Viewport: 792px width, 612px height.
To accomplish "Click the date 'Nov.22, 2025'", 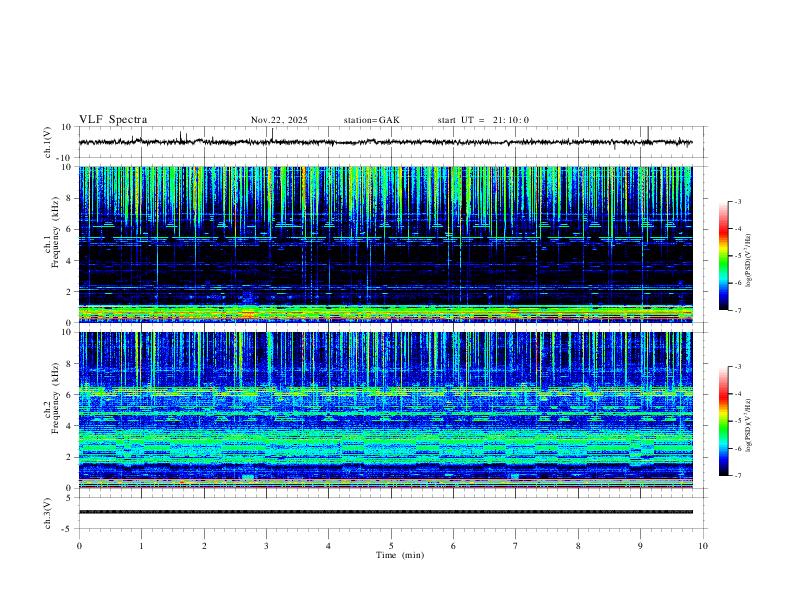I will (279, 120).
